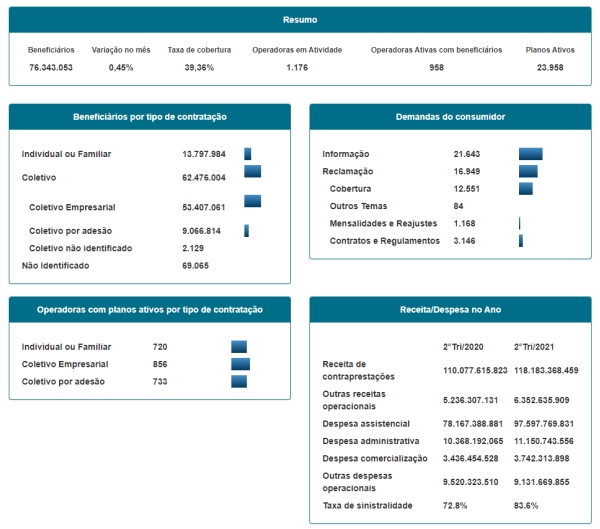The image size is (600, 529).
Task: Click the bar beside the Cobertura demand row
Action: [525, 188]
